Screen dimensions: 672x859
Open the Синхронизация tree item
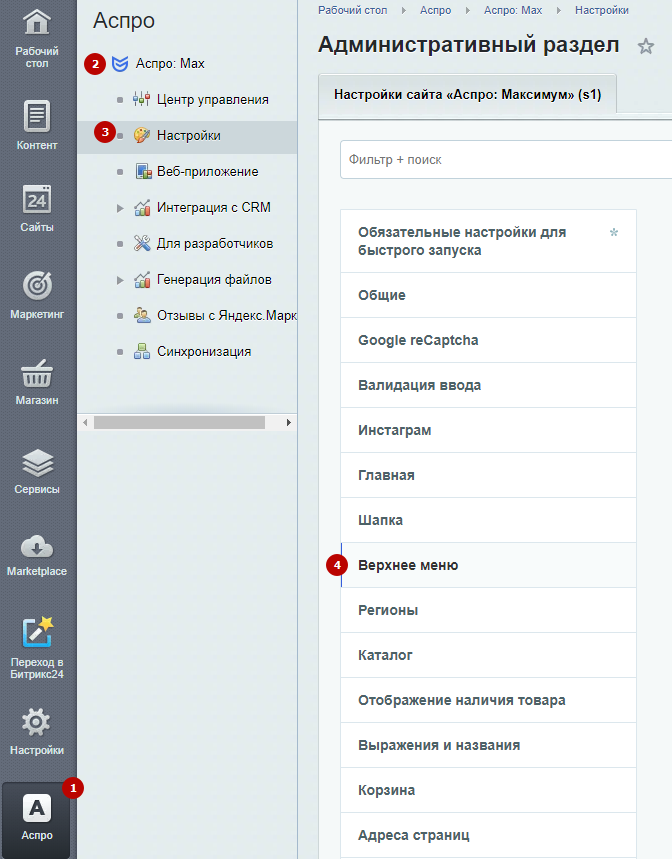(x=204, y=352)
